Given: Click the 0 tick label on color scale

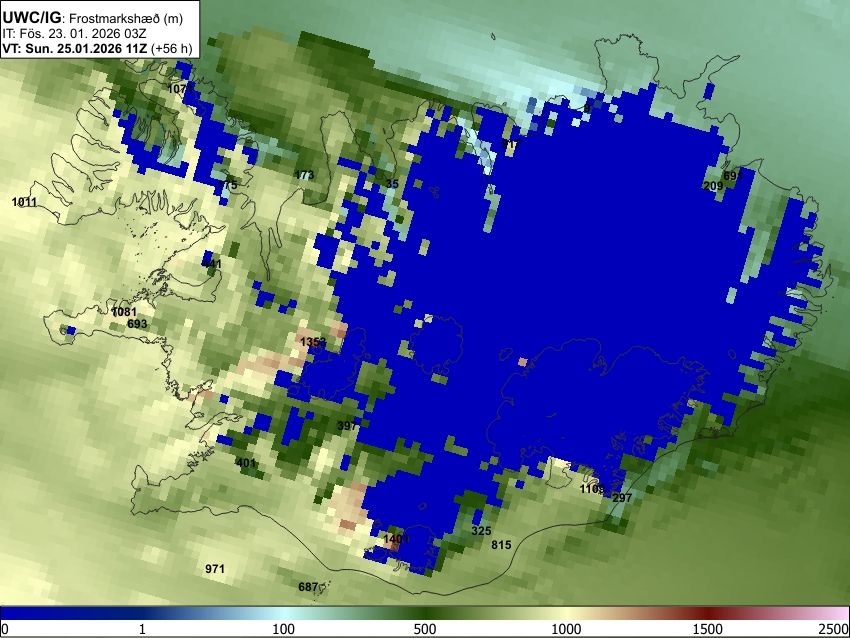Looking at the screenshot, I should tap(5, 629).
